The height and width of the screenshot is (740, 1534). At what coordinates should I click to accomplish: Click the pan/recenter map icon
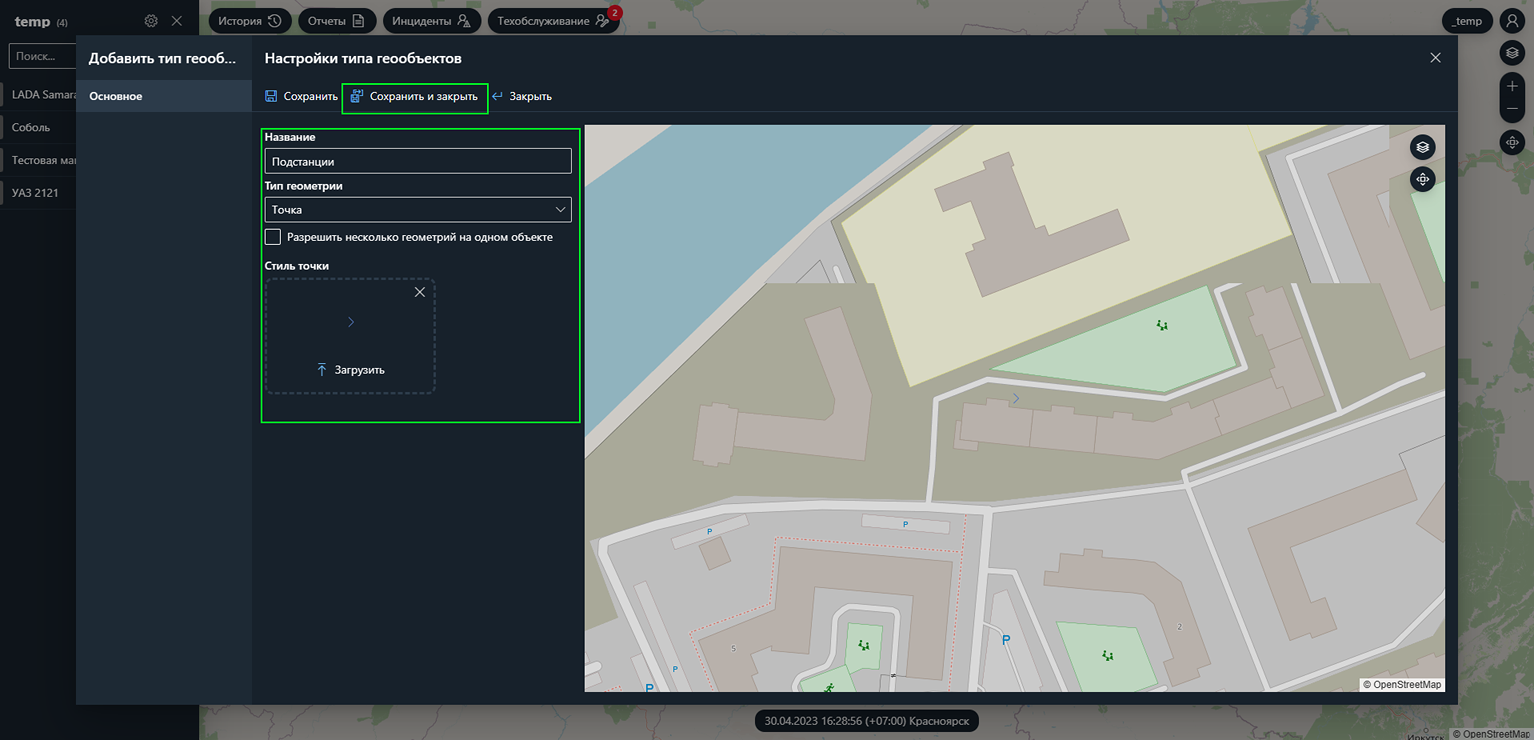1512,142
